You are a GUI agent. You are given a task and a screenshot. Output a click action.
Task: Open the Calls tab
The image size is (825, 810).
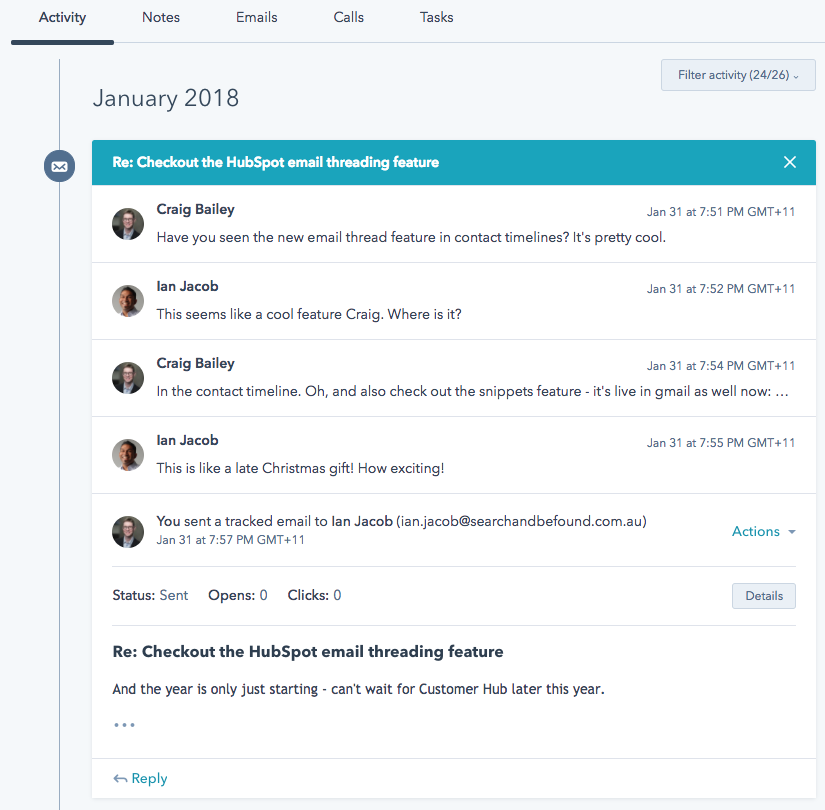tap(348, 17)
